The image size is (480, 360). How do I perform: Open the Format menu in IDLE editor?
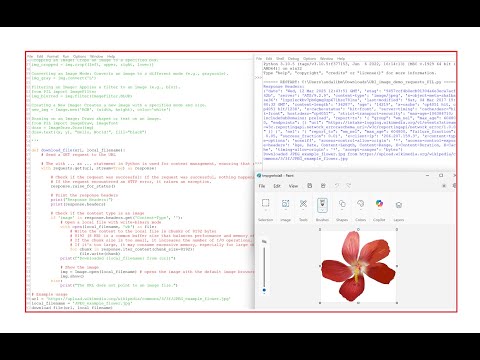pos(53,57)
